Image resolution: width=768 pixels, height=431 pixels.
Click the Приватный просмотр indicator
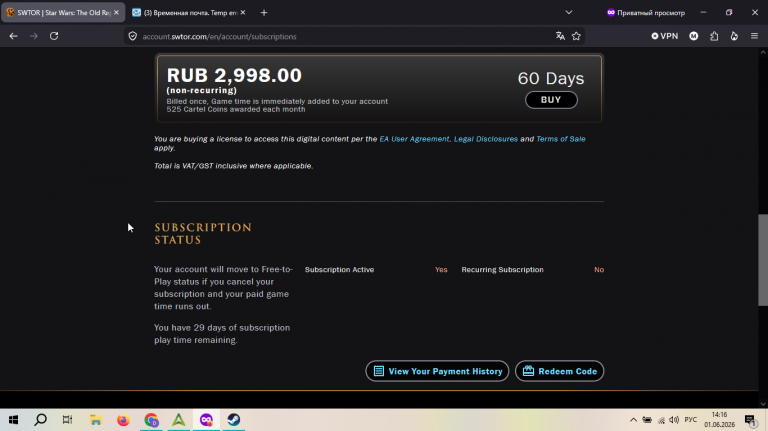[646, 13]
